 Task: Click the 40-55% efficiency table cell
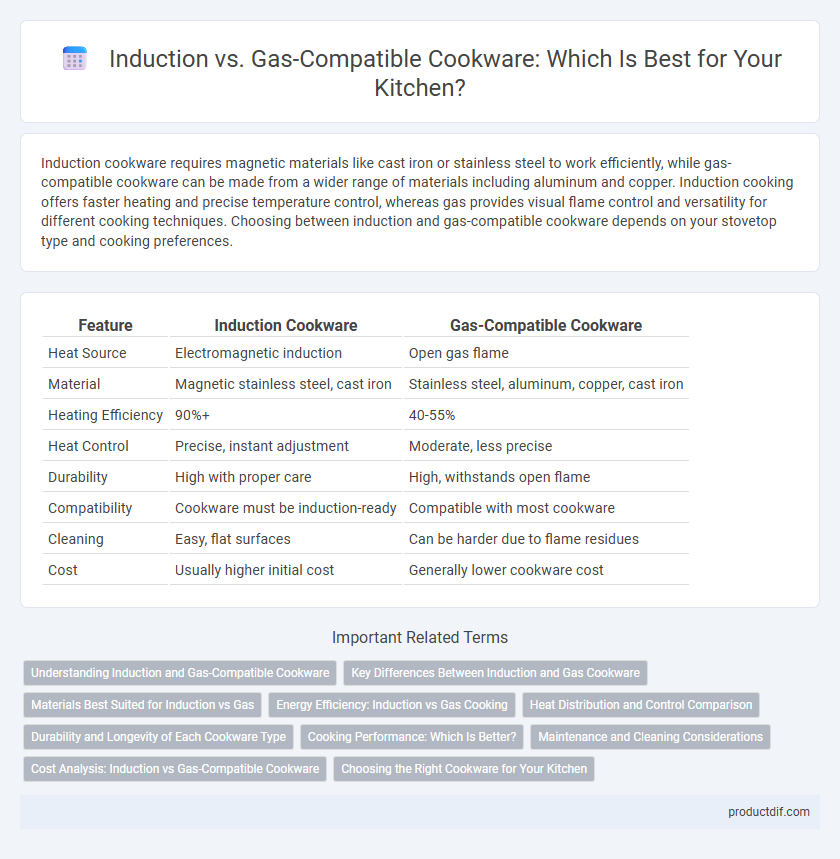(x=432, y=415)
